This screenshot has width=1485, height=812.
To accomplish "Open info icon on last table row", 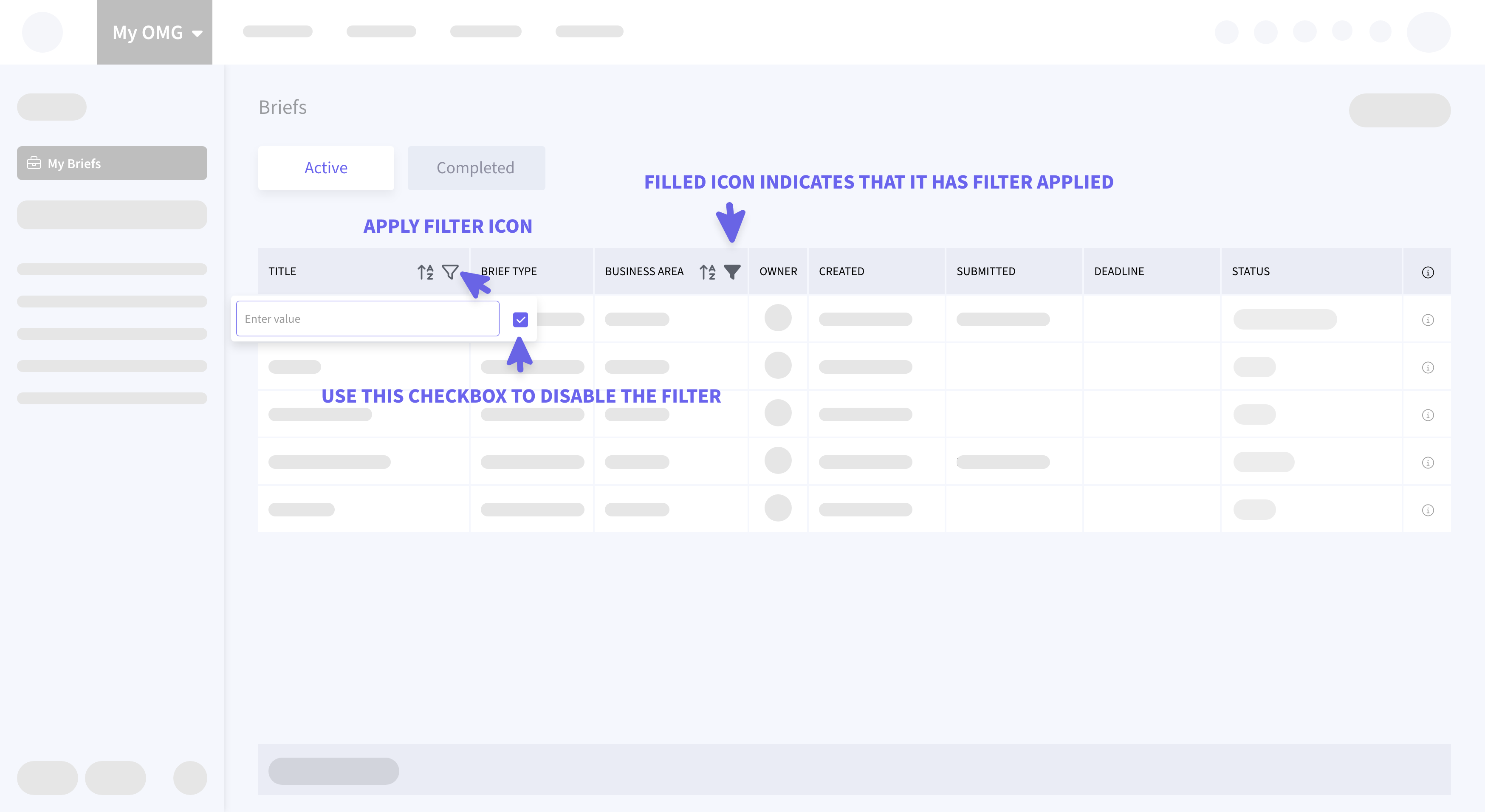I will coord(1427,510).
